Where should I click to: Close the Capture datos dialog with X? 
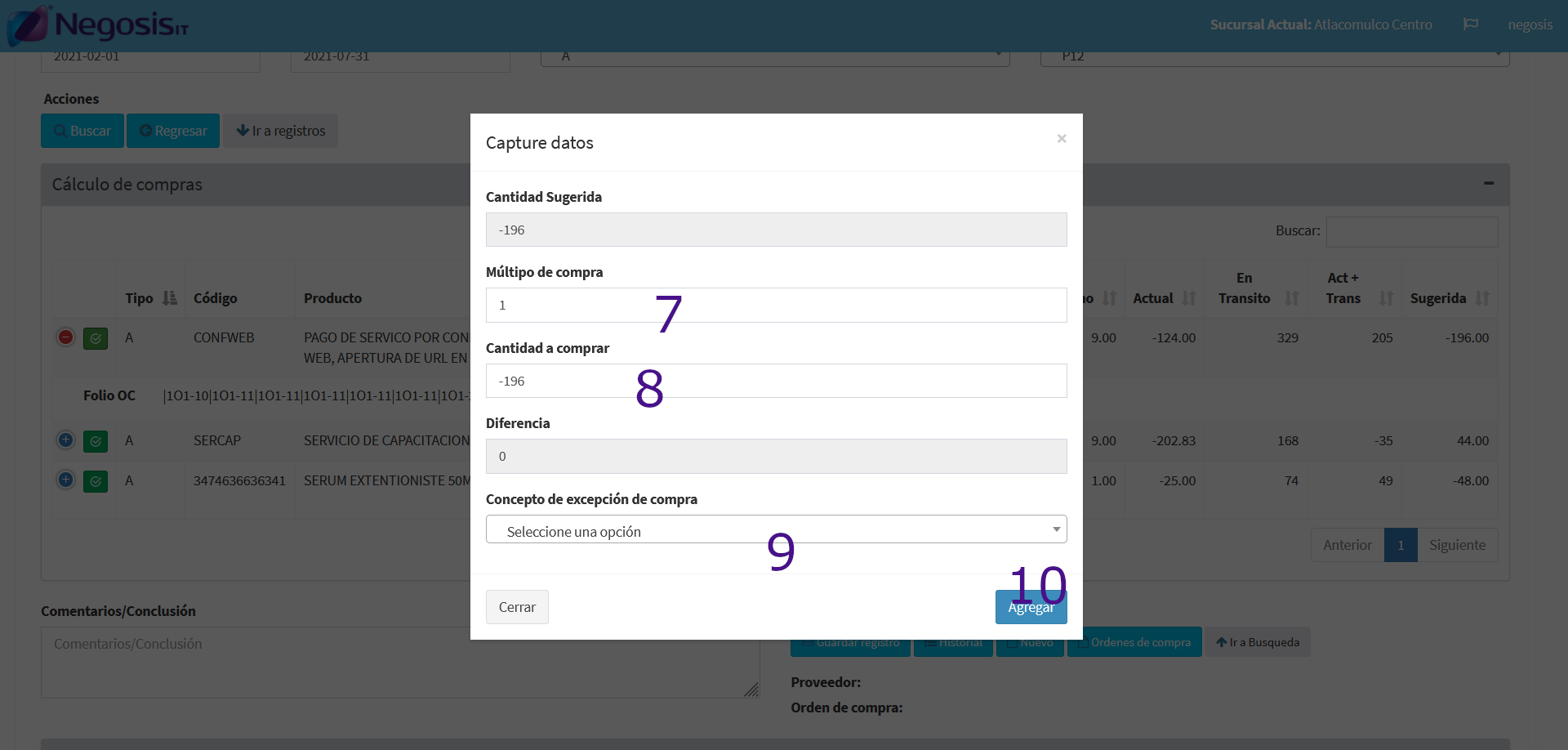(1061, 139)
